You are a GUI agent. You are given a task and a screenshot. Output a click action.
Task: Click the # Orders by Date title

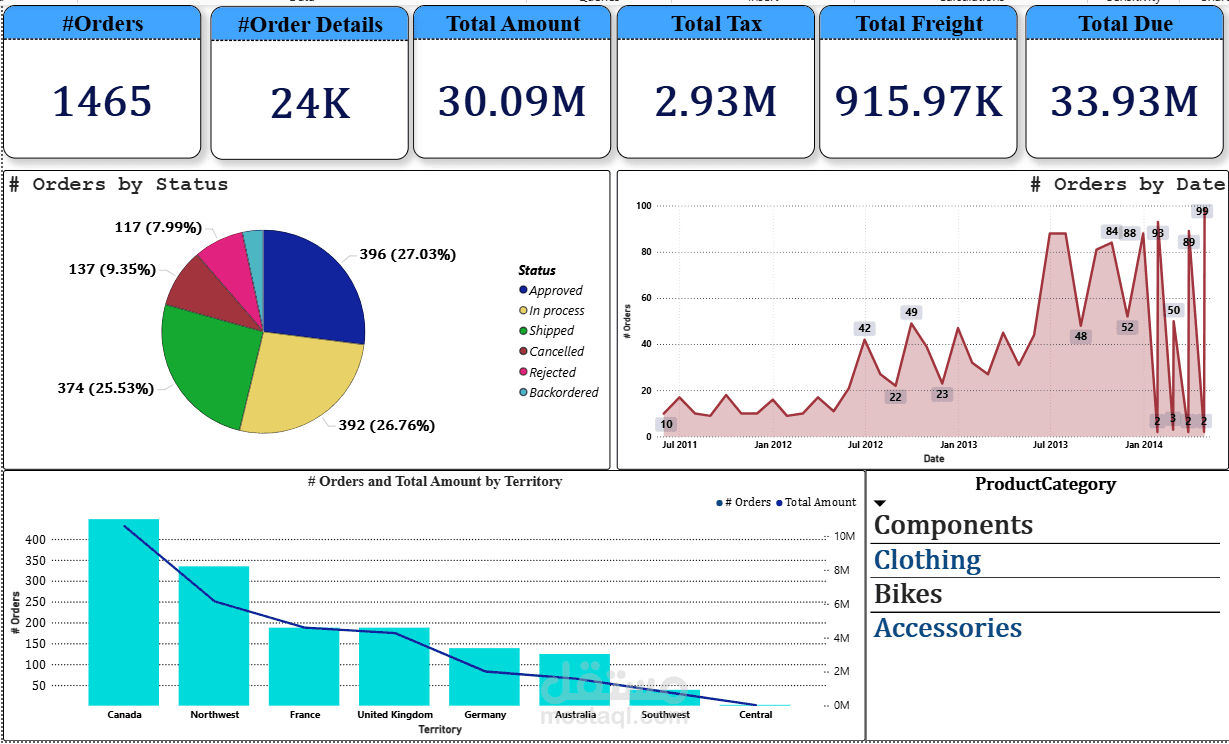(1127, 184)
